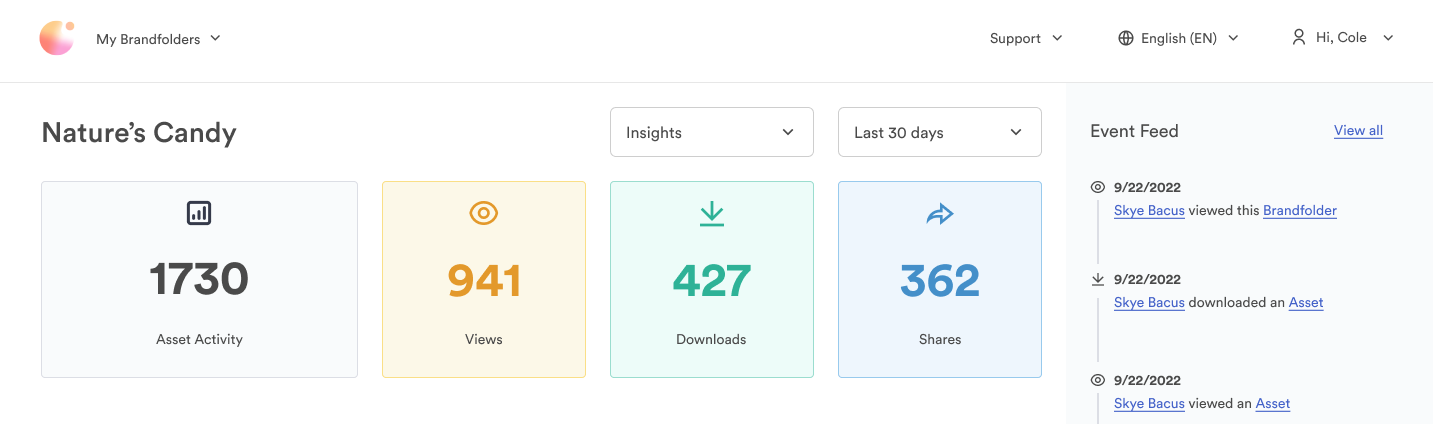Viewport: 1433px width, 424px height.
Task: Open the English (EN) language selector
Action: (x=1178, y=38)
